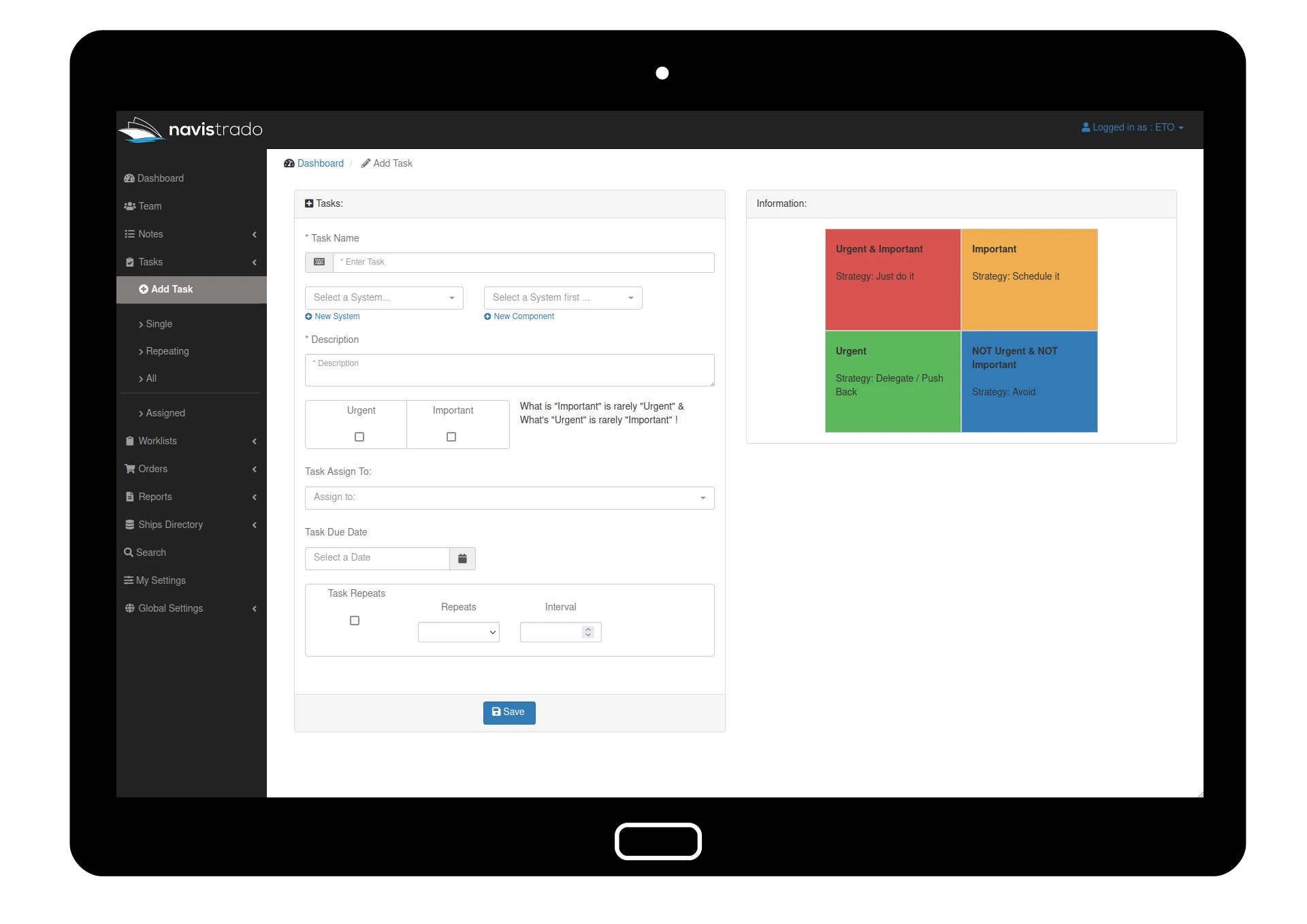Screen dimensions: 1307x924
Task: Click the plus-square icon in Tasks header
Action: tap(309, 203)
